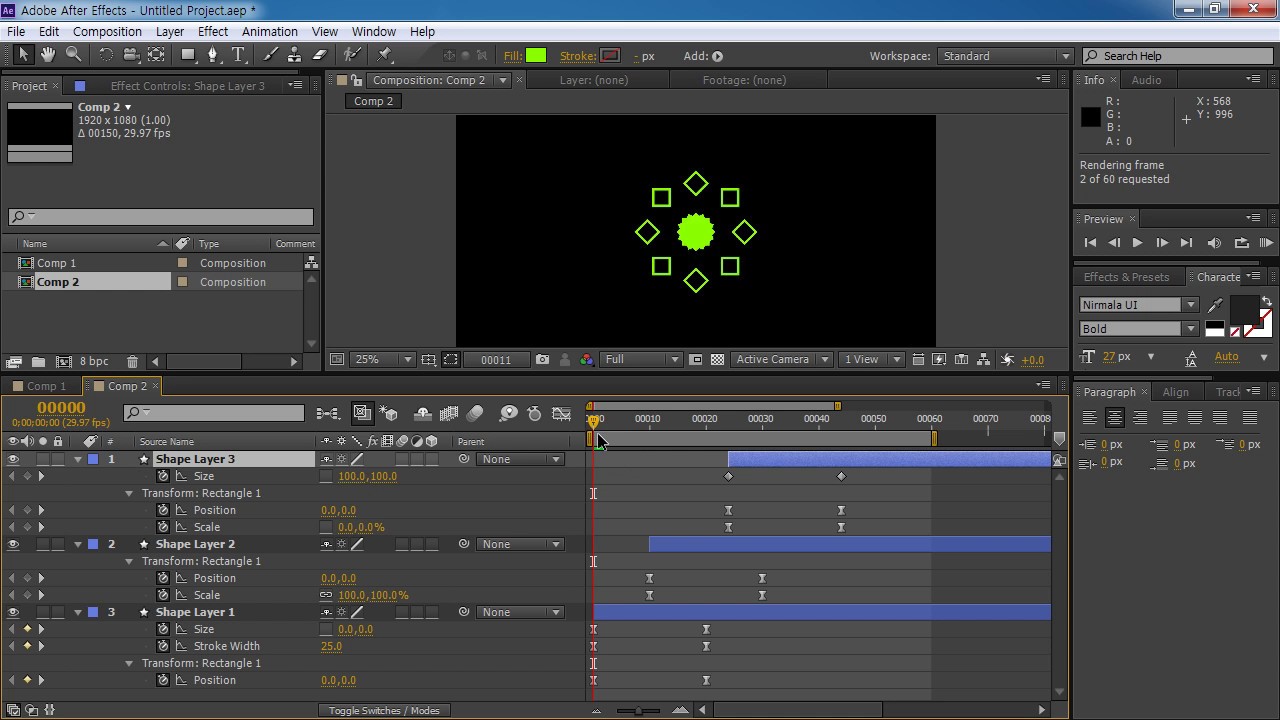Click the timeline current time 00000
This screenshot has width=1280, height=720.
pos(61,408)
